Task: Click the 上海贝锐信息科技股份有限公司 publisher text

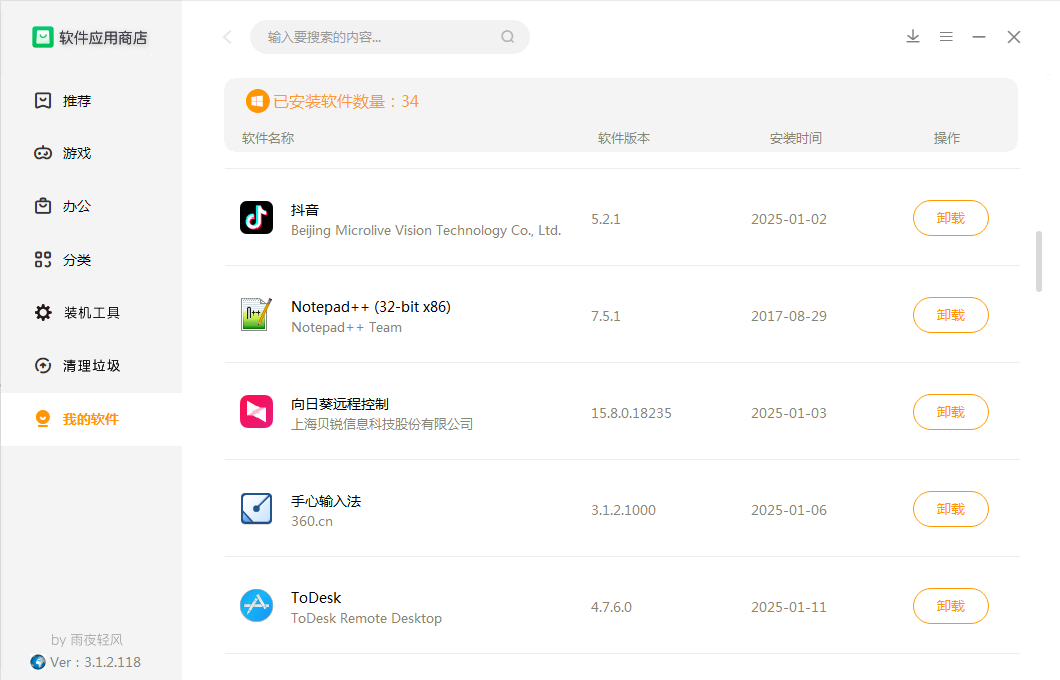Action: point(382,424)
